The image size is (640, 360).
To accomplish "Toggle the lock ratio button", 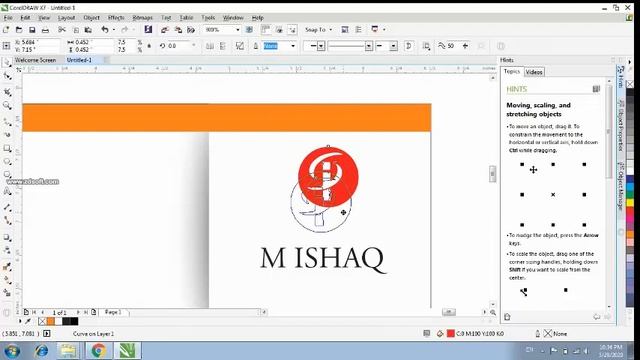I will (149, 46).
